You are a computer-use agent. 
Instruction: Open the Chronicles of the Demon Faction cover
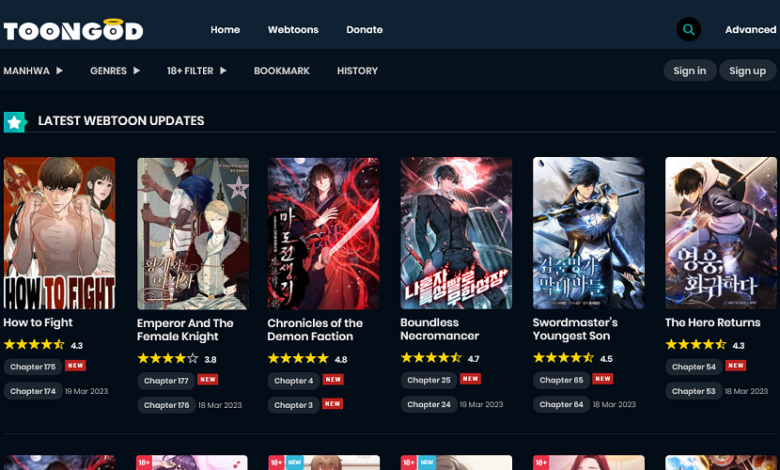323,233
